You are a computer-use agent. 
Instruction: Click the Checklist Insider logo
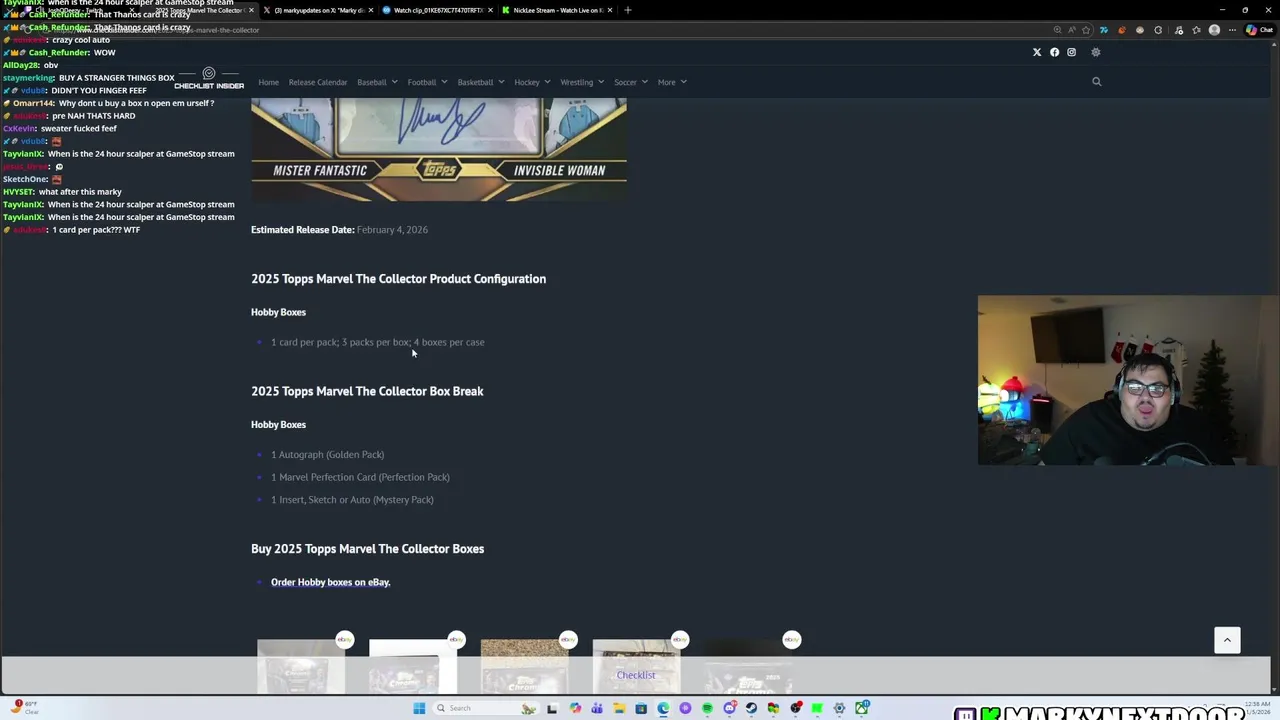[209, 79]
